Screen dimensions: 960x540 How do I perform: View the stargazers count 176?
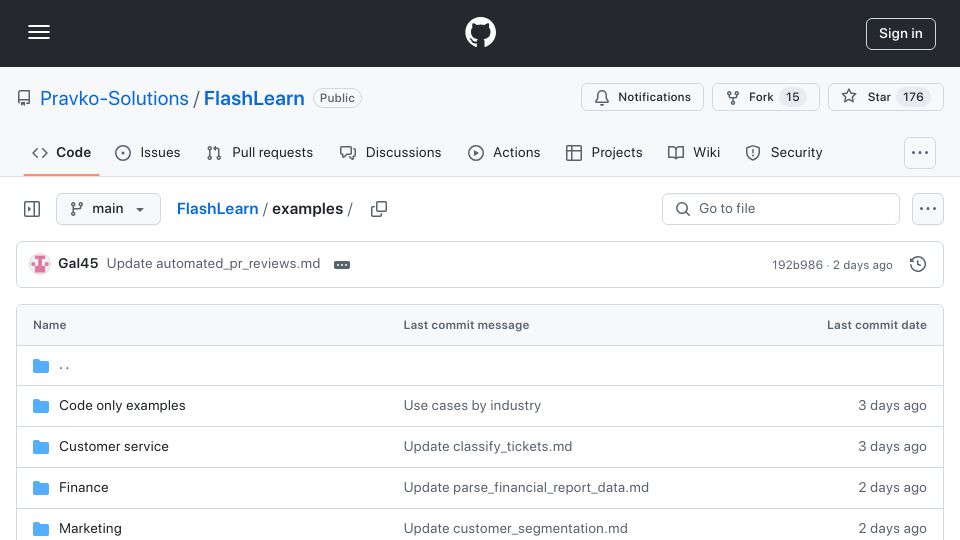913,97
